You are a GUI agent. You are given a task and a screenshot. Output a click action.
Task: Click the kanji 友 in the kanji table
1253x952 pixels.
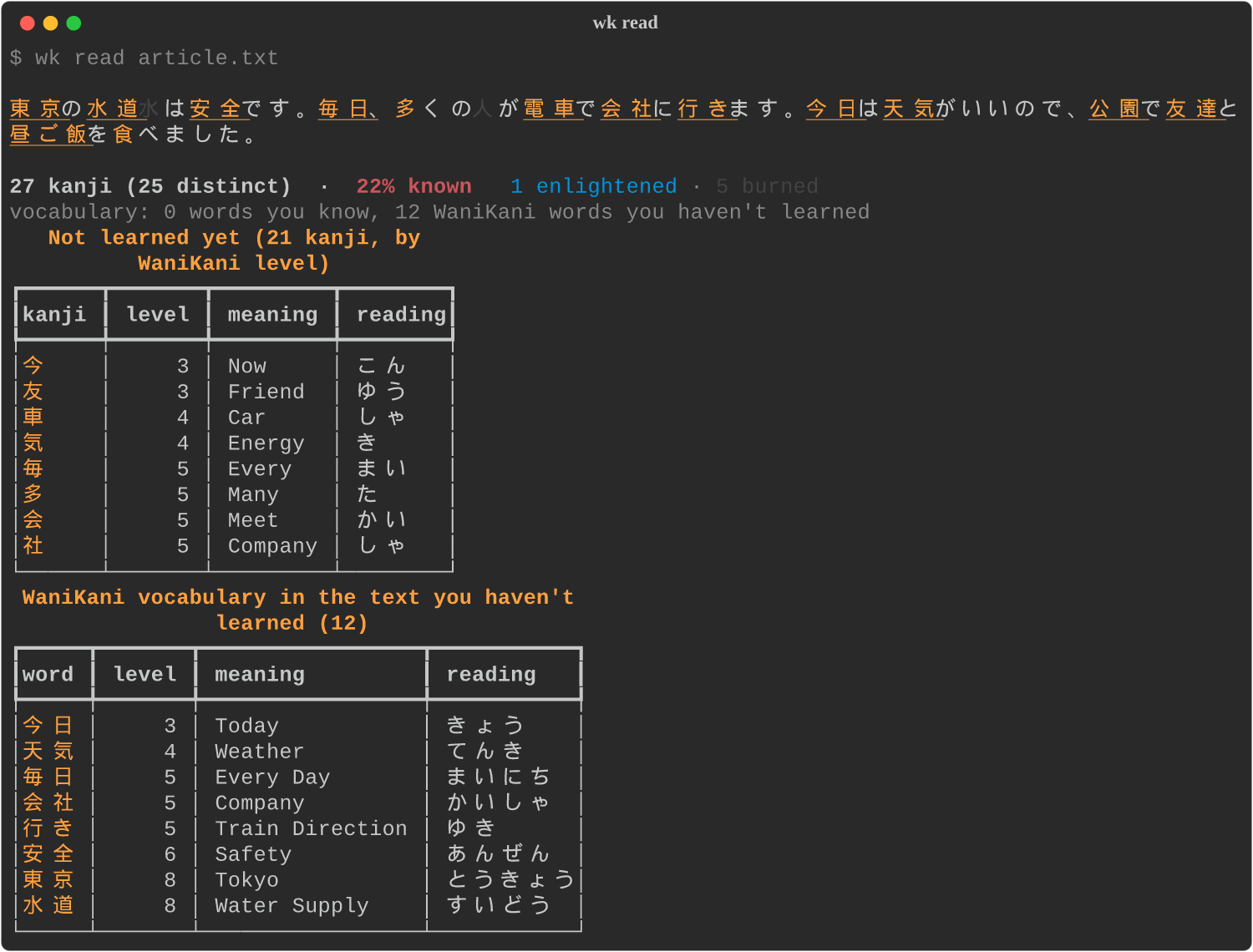pos(33,392)
